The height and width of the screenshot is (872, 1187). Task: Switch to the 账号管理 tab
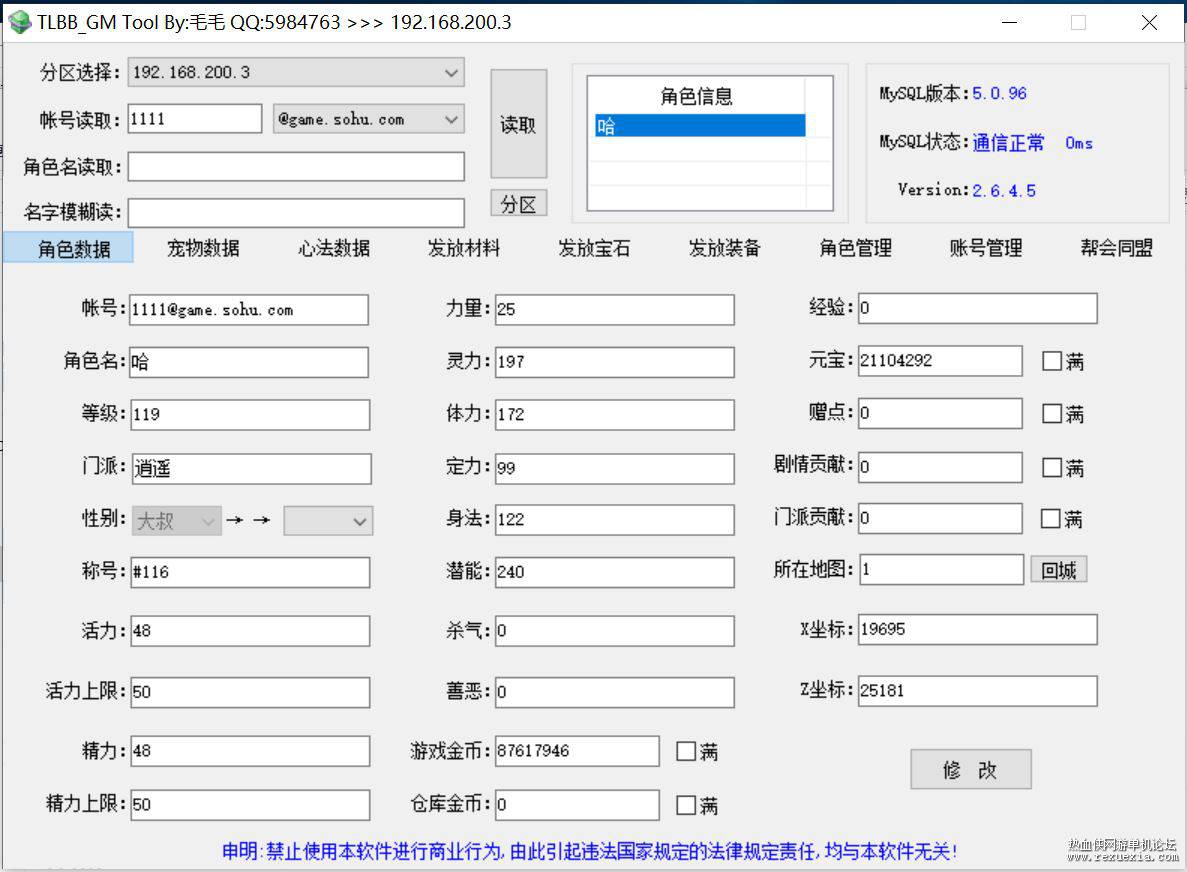point(986,248)
